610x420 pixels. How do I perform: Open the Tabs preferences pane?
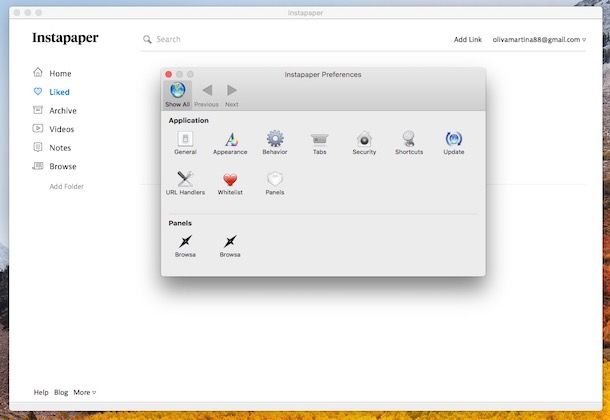coord(319,143)
